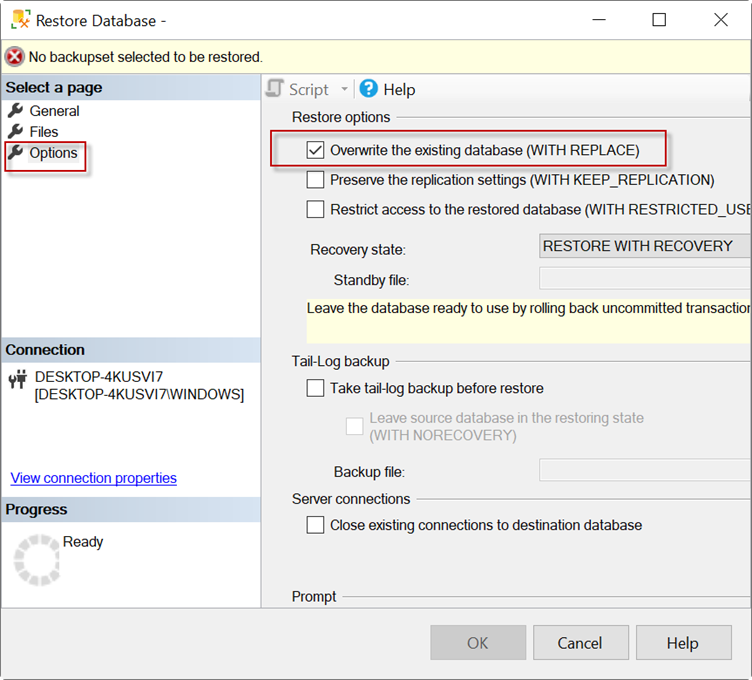
Task: Check Restrict access to the restored database
Action: [x=315, y=210]
